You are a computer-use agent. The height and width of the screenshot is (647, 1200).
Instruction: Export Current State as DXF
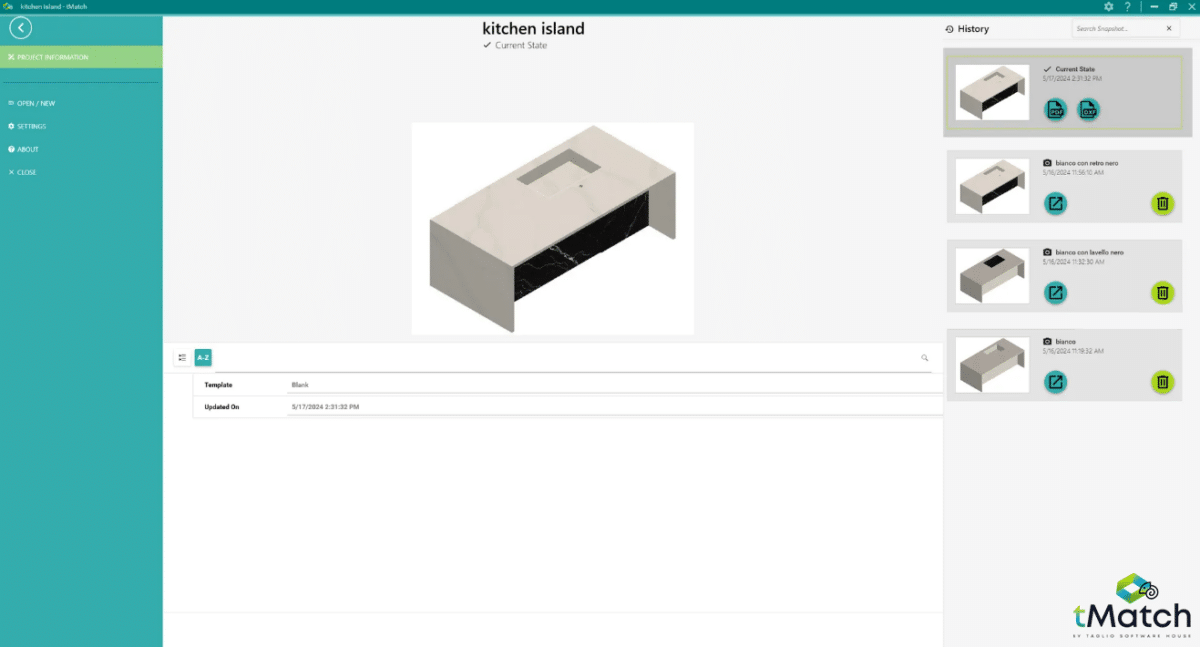click(x=1088, y=110)
